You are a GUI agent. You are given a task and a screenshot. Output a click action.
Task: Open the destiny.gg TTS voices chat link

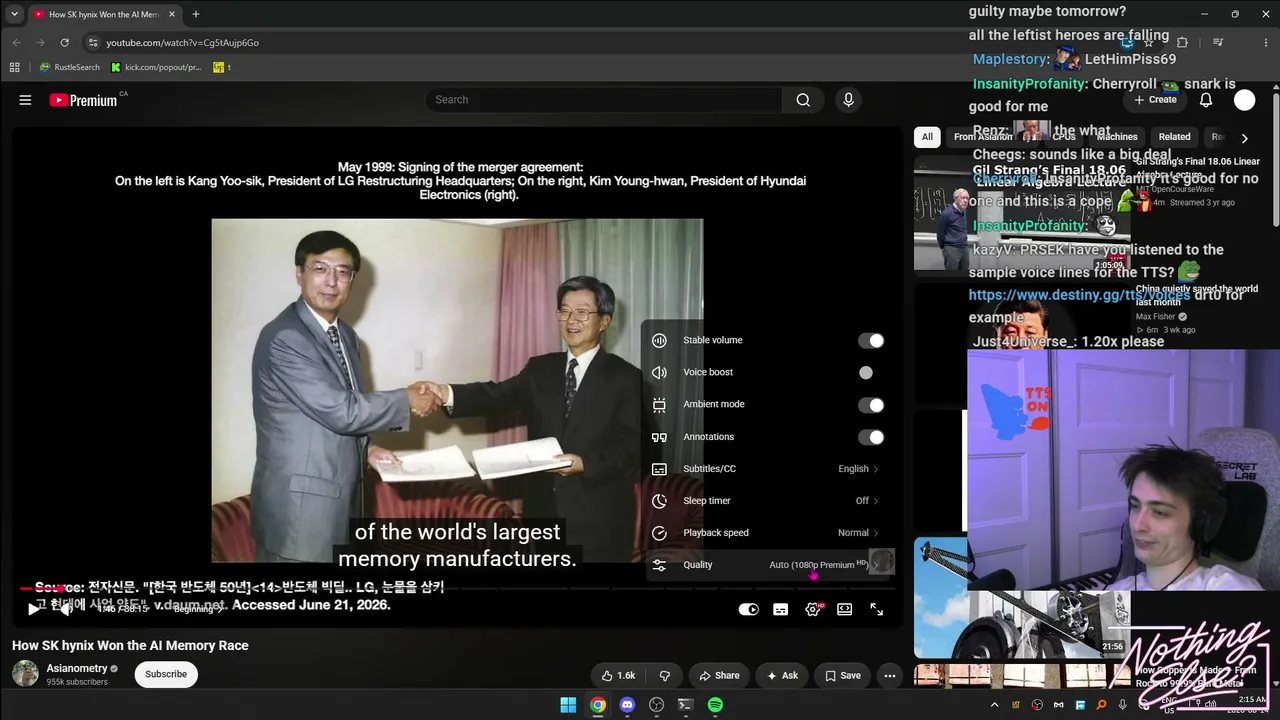click(1079, 295)
